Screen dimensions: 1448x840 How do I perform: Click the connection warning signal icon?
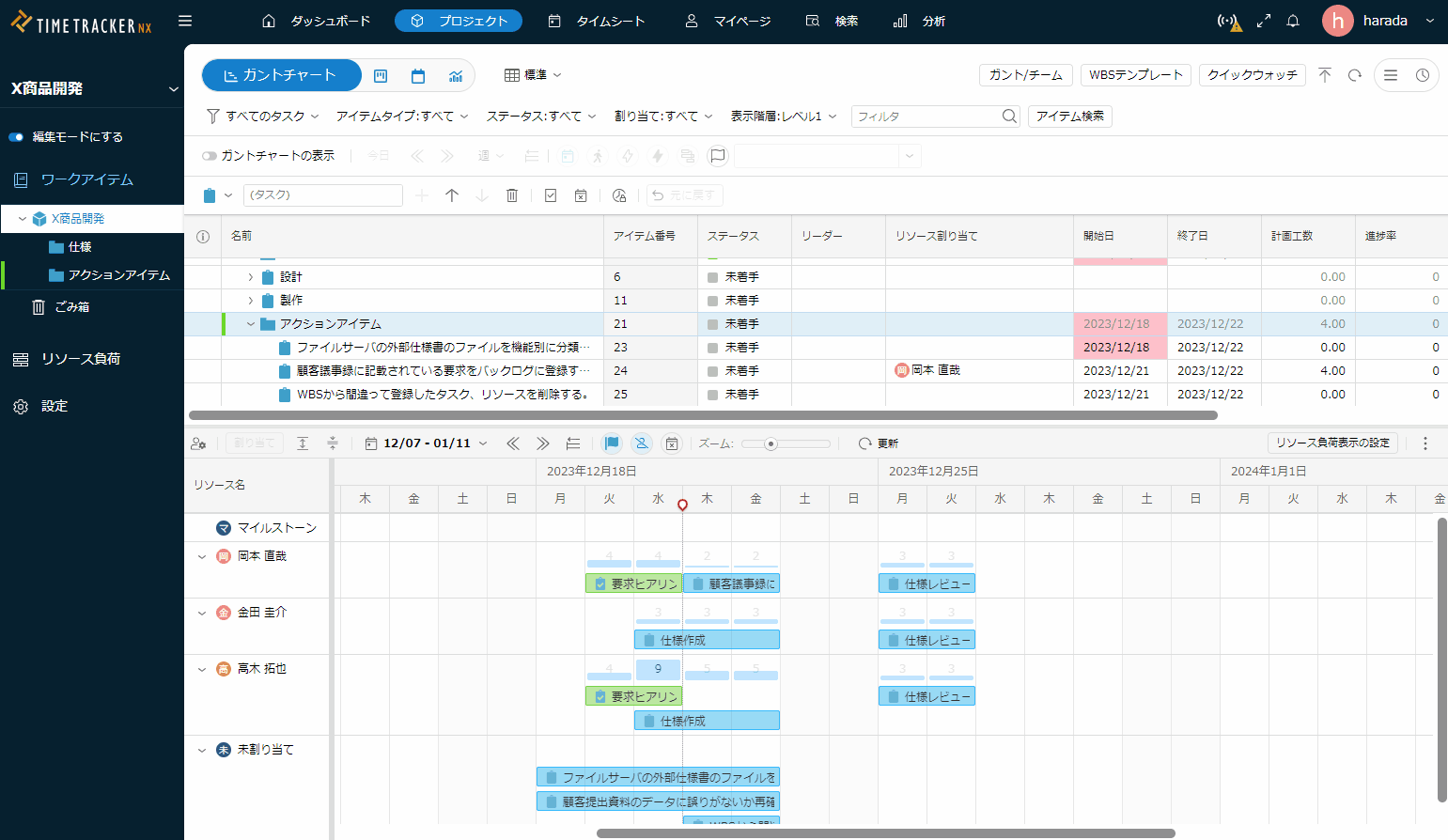(x=1229, y=21)
